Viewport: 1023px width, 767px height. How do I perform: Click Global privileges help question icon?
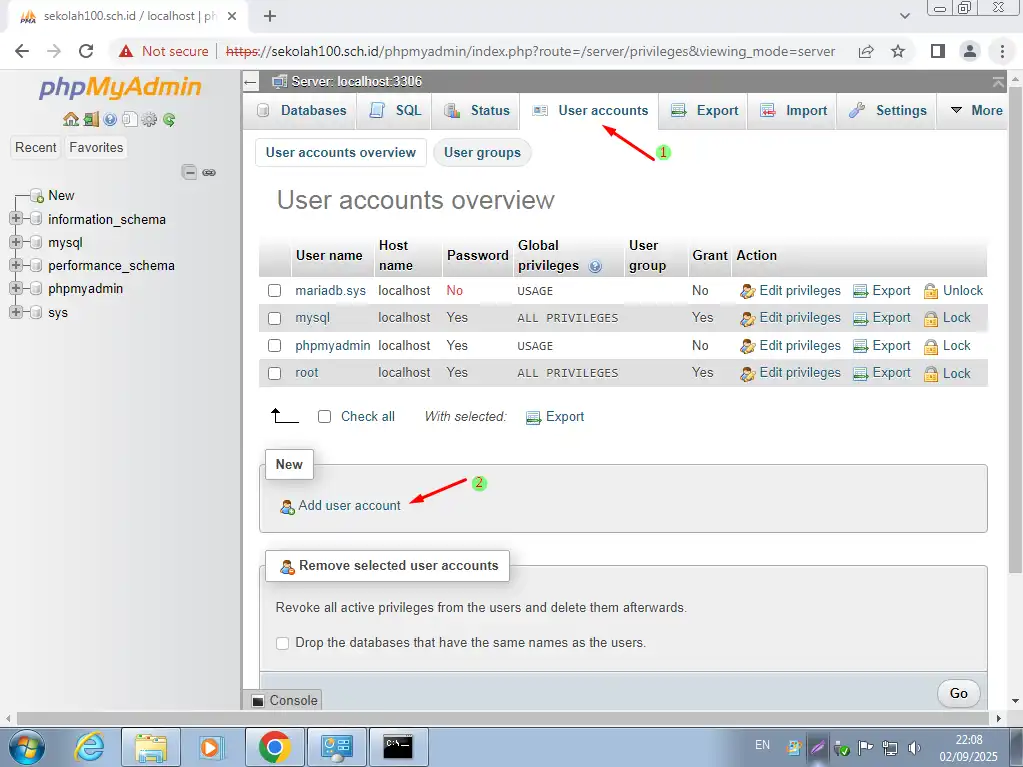(x=595, y=266)
